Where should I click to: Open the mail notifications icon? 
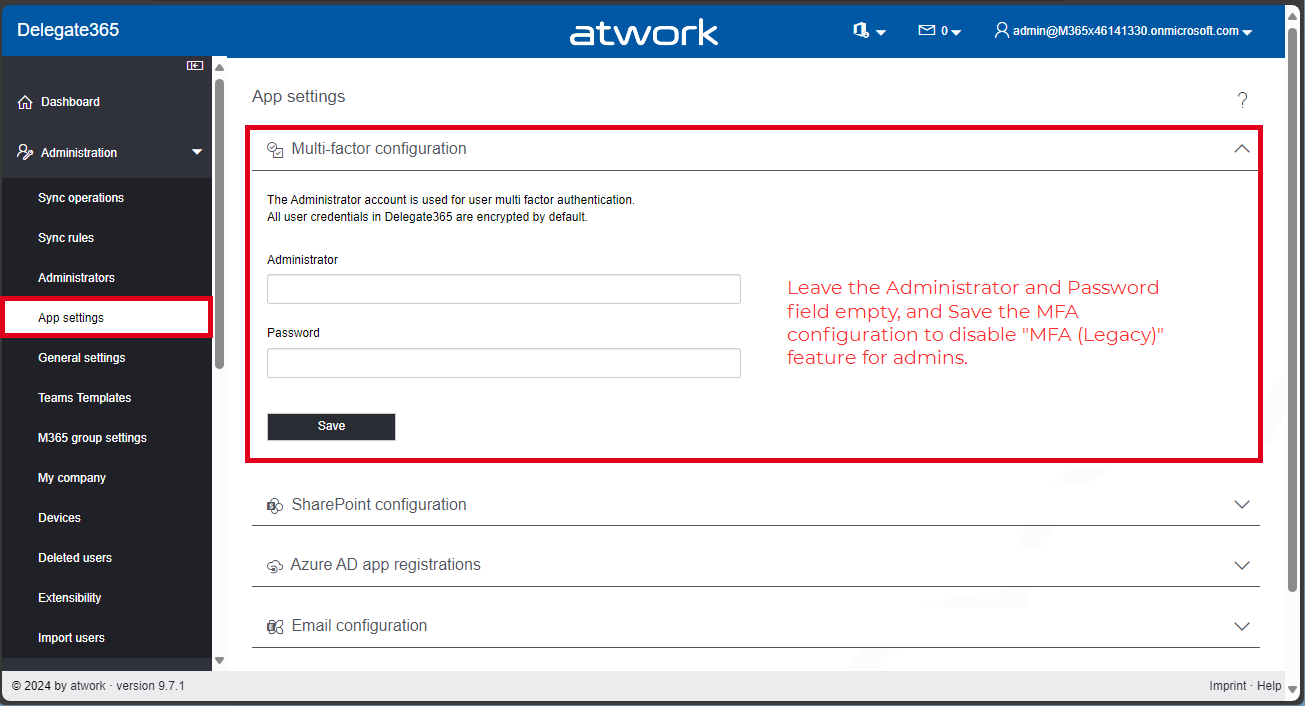tap(927, 31)
